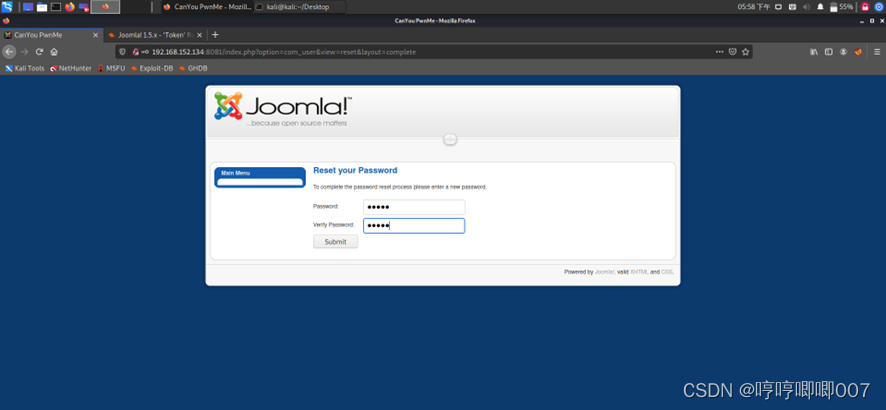Click the screen recorder panel icon
Screen dimensions: 886x410
click(84, 7)
